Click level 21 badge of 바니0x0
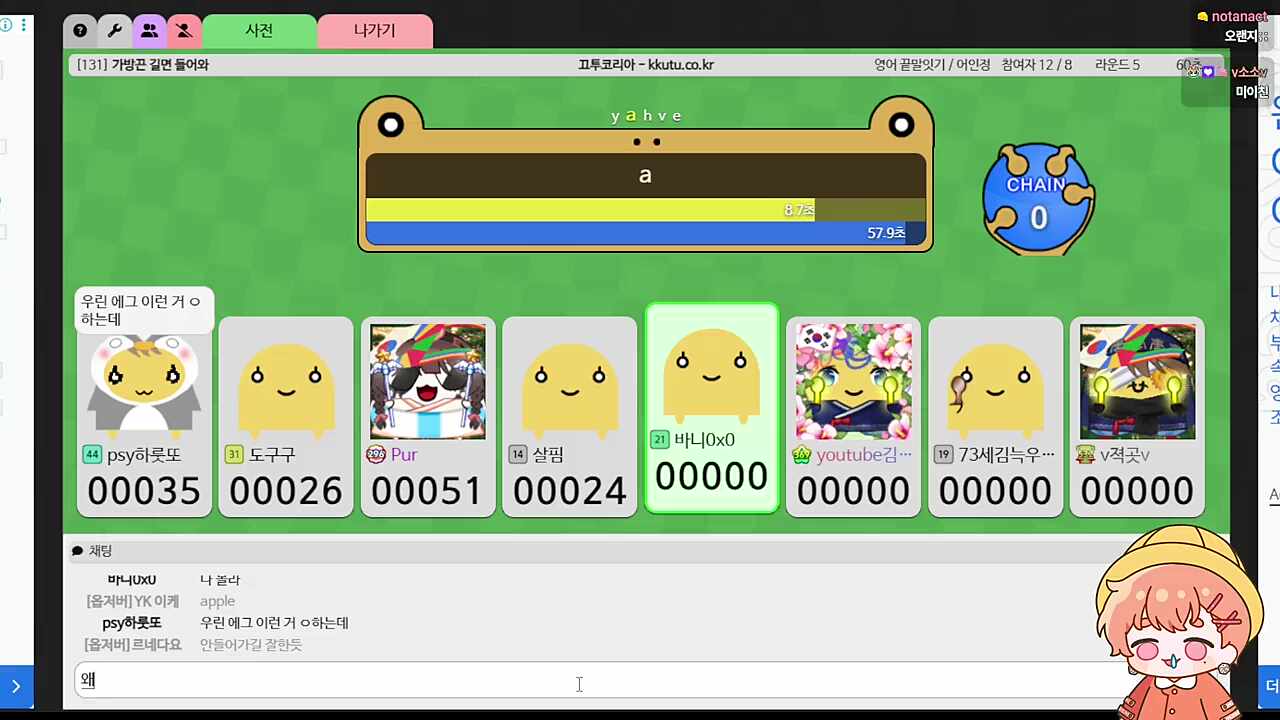 pos(660,440)
